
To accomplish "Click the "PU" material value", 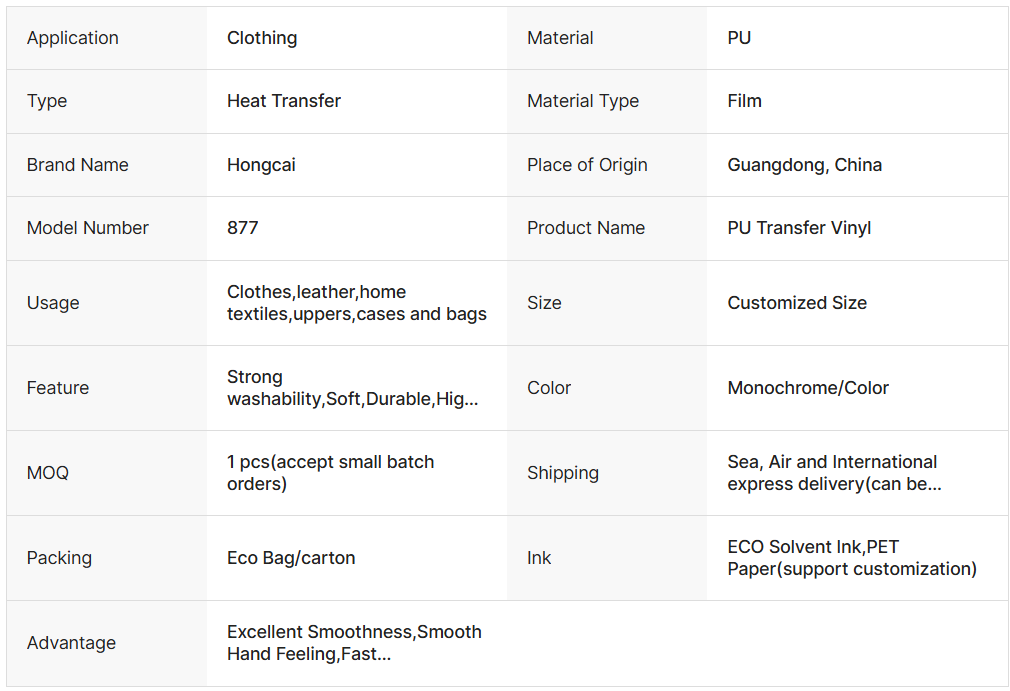I will tap(739, 38).
